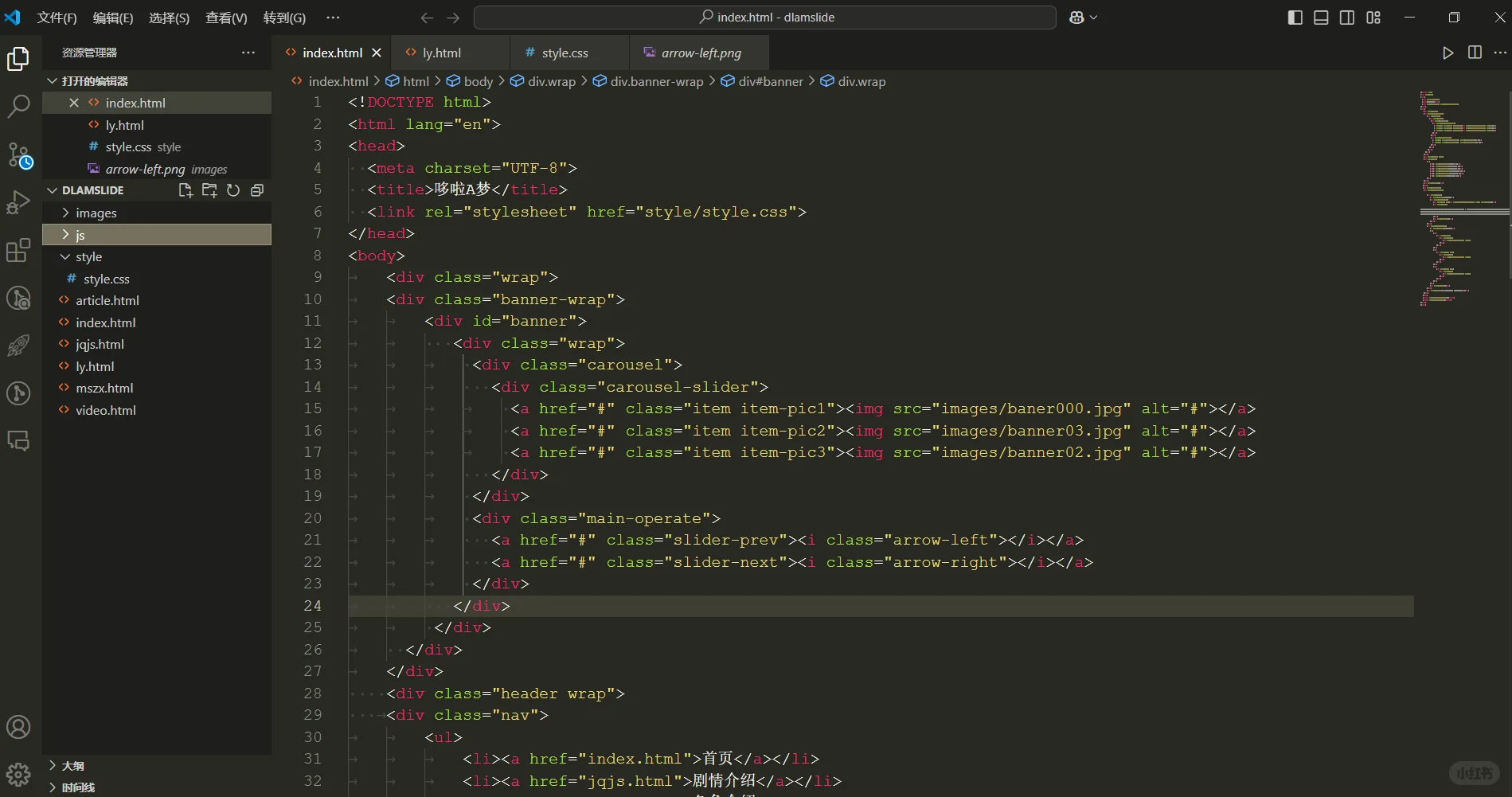Collapse the 打开的编辑器 section
The width and height of the screenshot is (1512, 797).
click(x=53, y=81)
